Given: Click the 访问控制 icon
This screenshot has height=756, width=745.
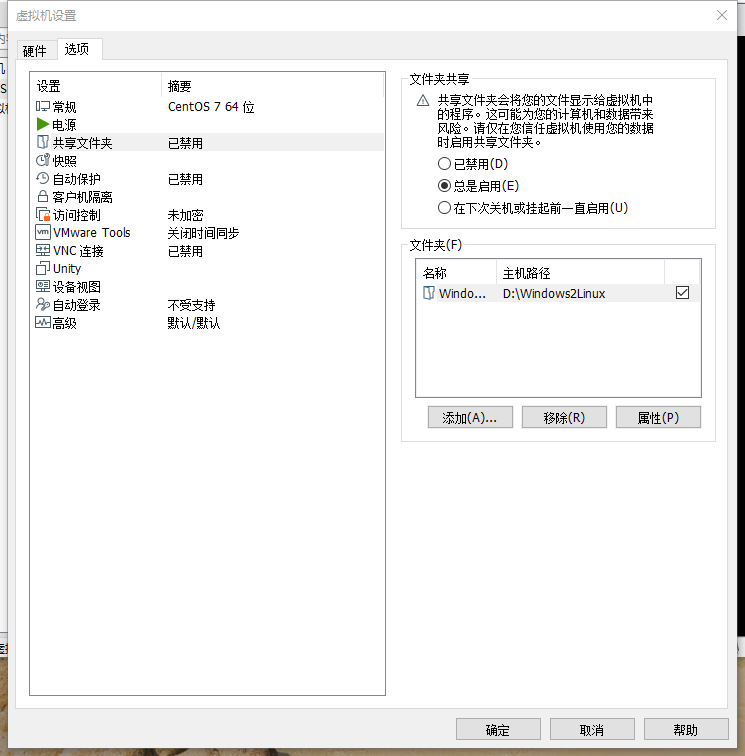Looking at the screenshot, I should pos(43,214).
